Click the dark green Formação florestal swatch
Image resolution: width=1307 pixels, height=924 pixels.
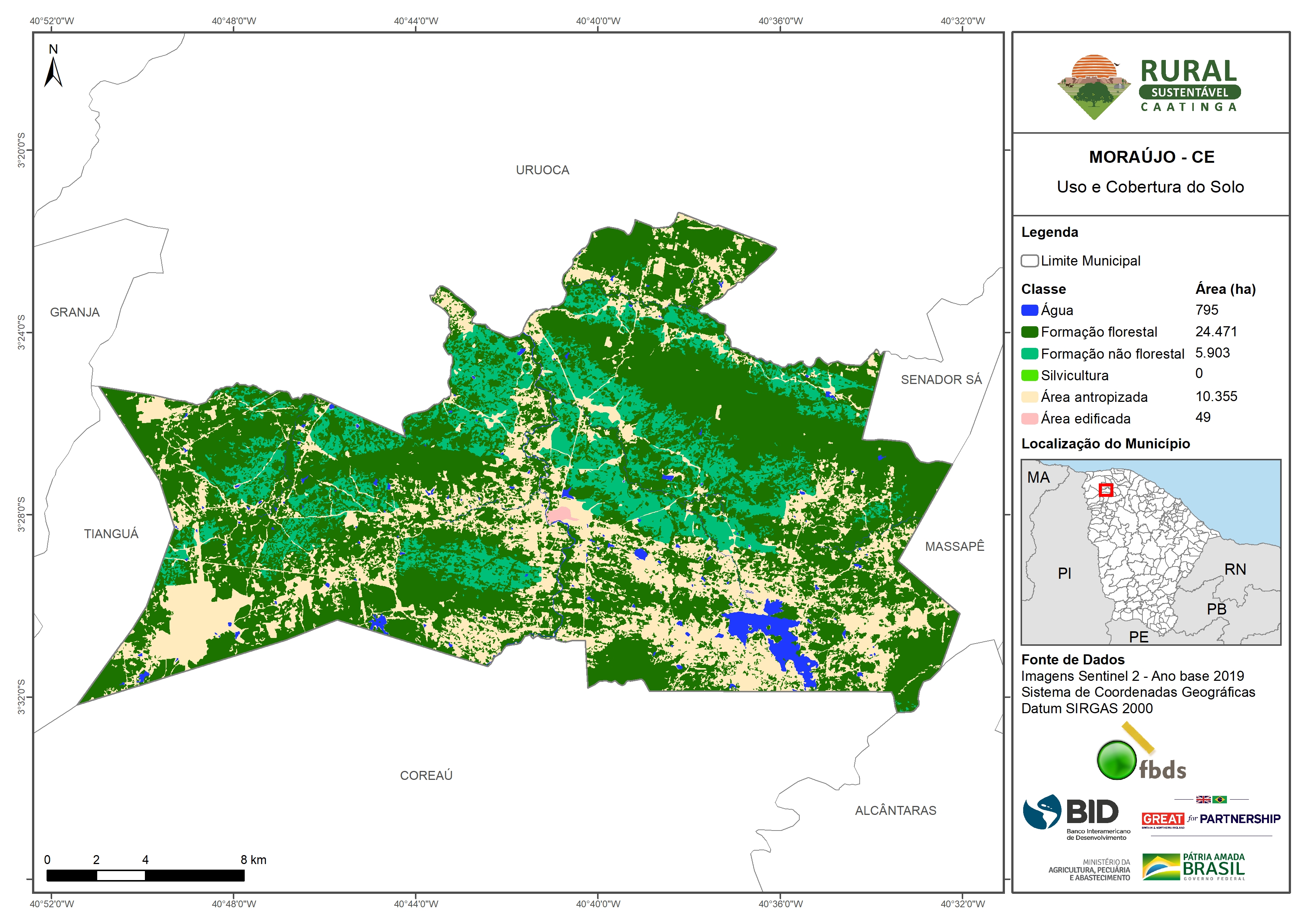click(1029, 332)
